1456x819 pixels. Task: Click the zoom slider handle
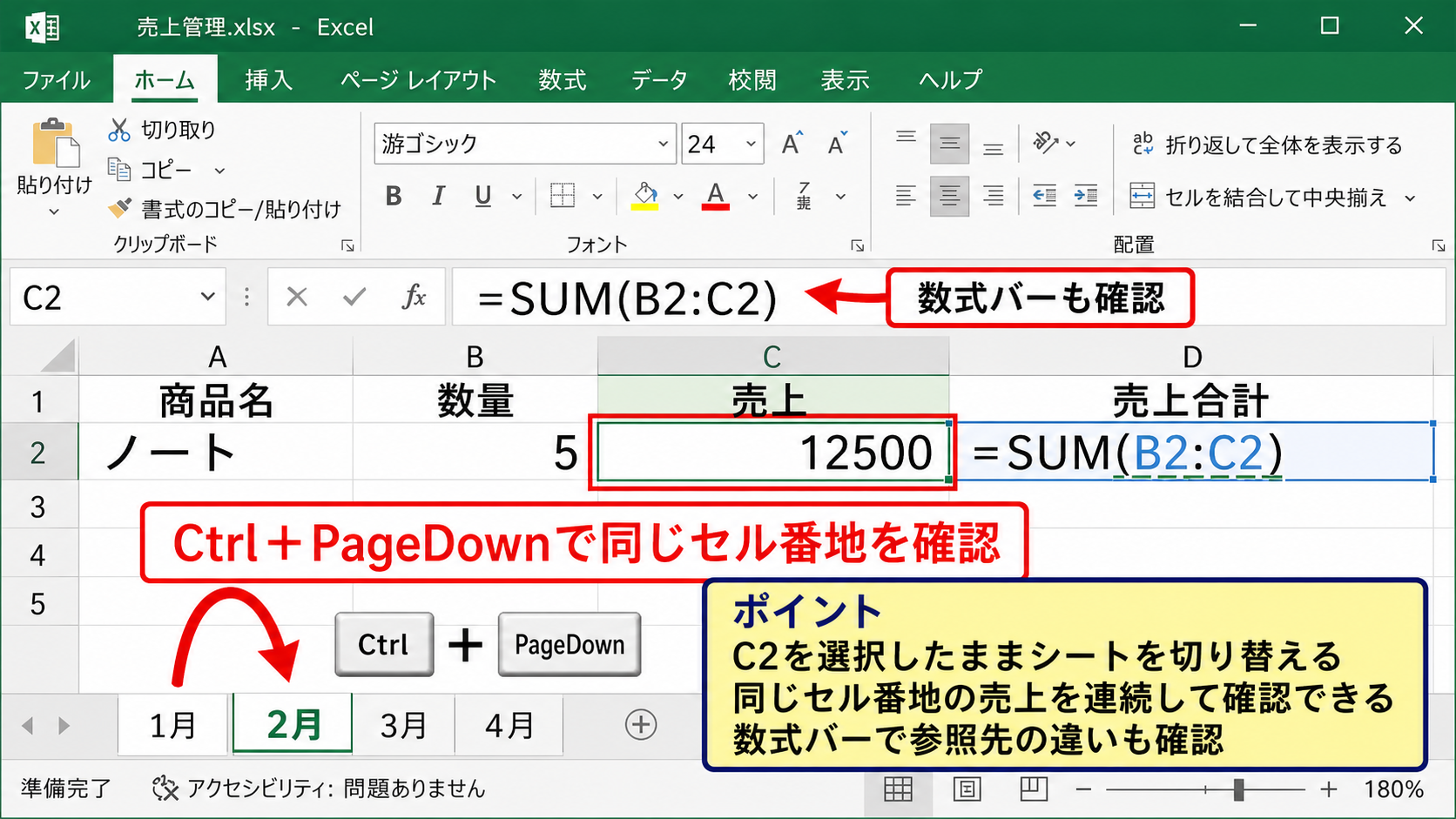pyautogui.click(x=1238, y=789)
